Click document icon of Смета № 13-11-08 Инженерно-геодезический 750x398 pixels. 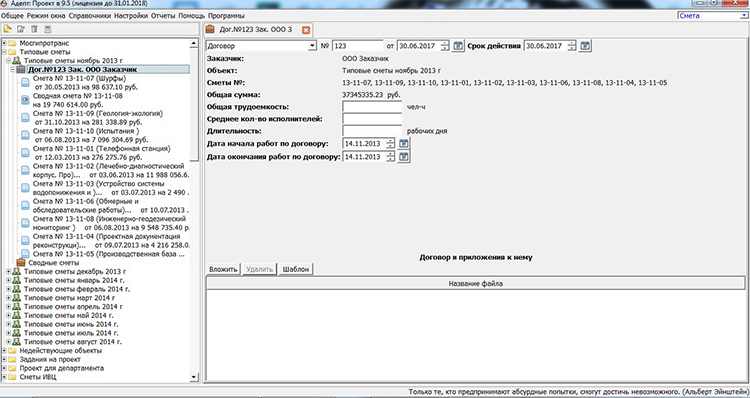tap(25, 223)
